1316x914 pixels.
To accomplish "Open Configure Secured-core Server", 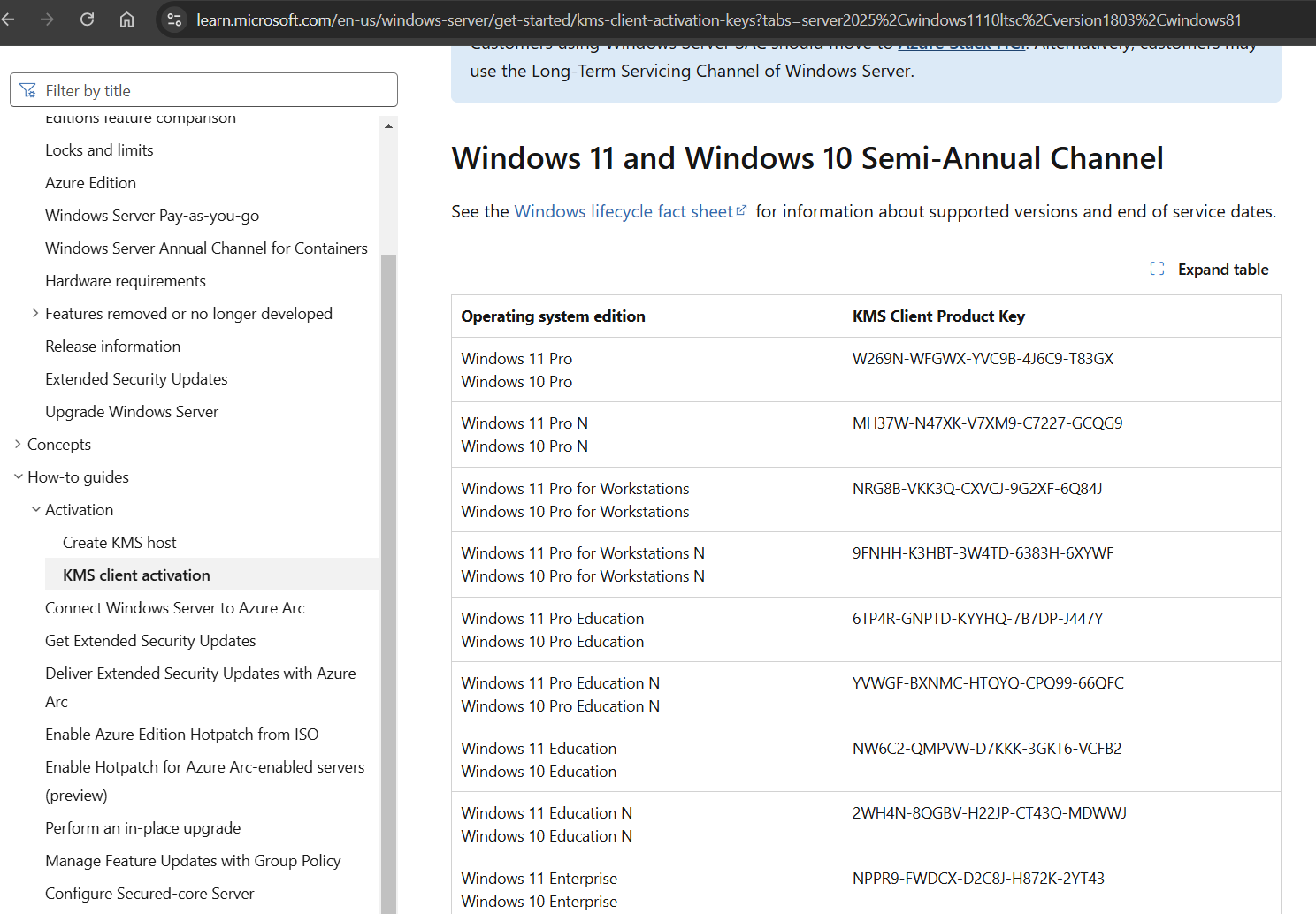I will point(149,894).
